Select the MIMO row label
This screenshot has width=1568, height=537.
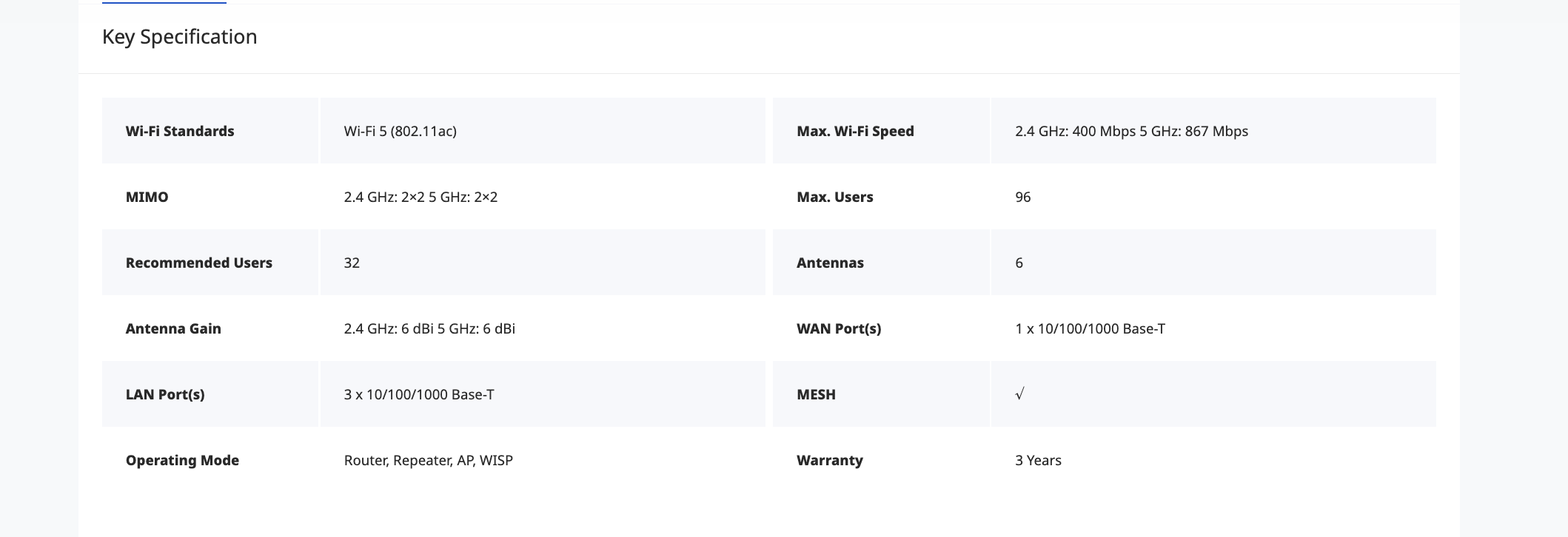[147, 197]
